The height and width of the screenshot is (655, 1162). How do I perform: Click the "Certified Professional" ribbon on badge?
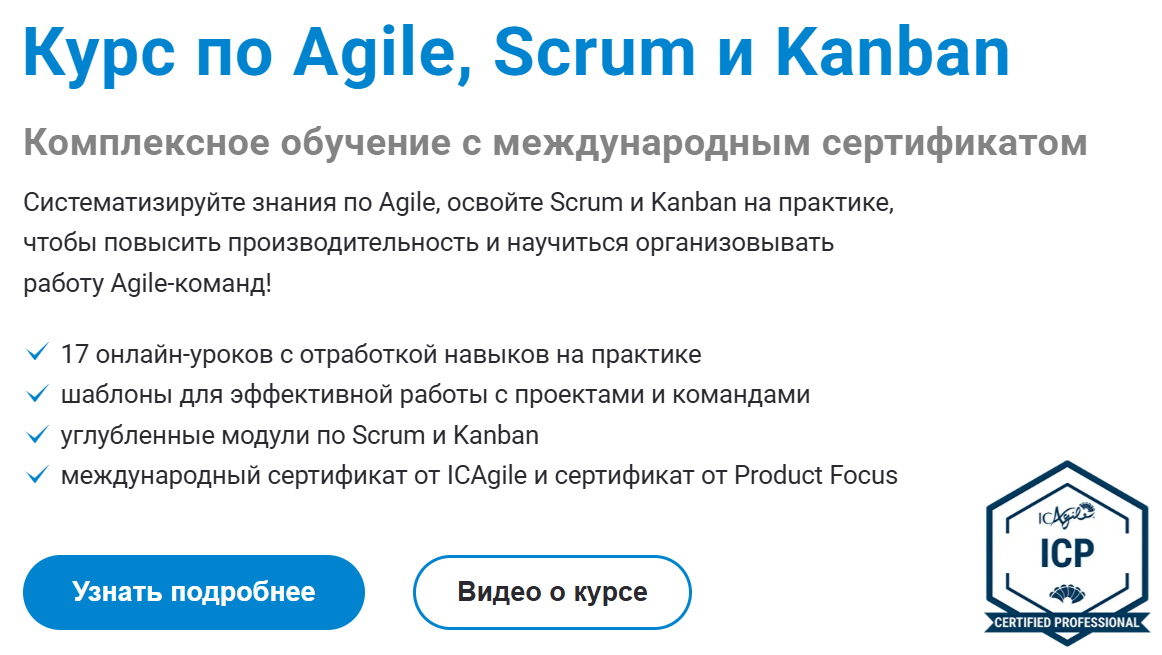(1066, 623)
